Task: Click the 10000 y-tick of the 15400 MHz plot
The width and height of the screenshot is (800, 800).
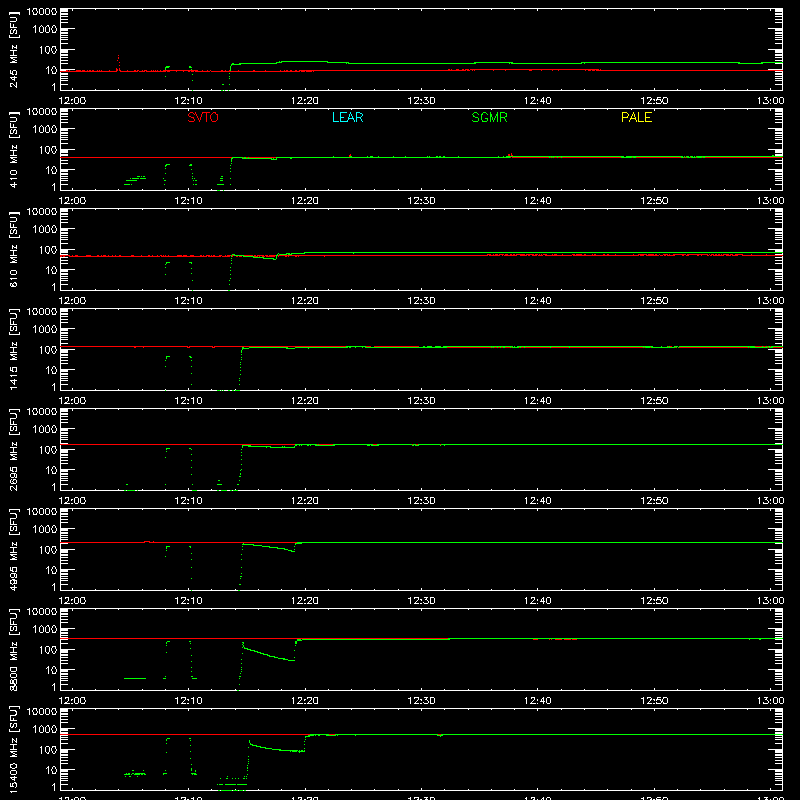Action: tap(42, 712)
